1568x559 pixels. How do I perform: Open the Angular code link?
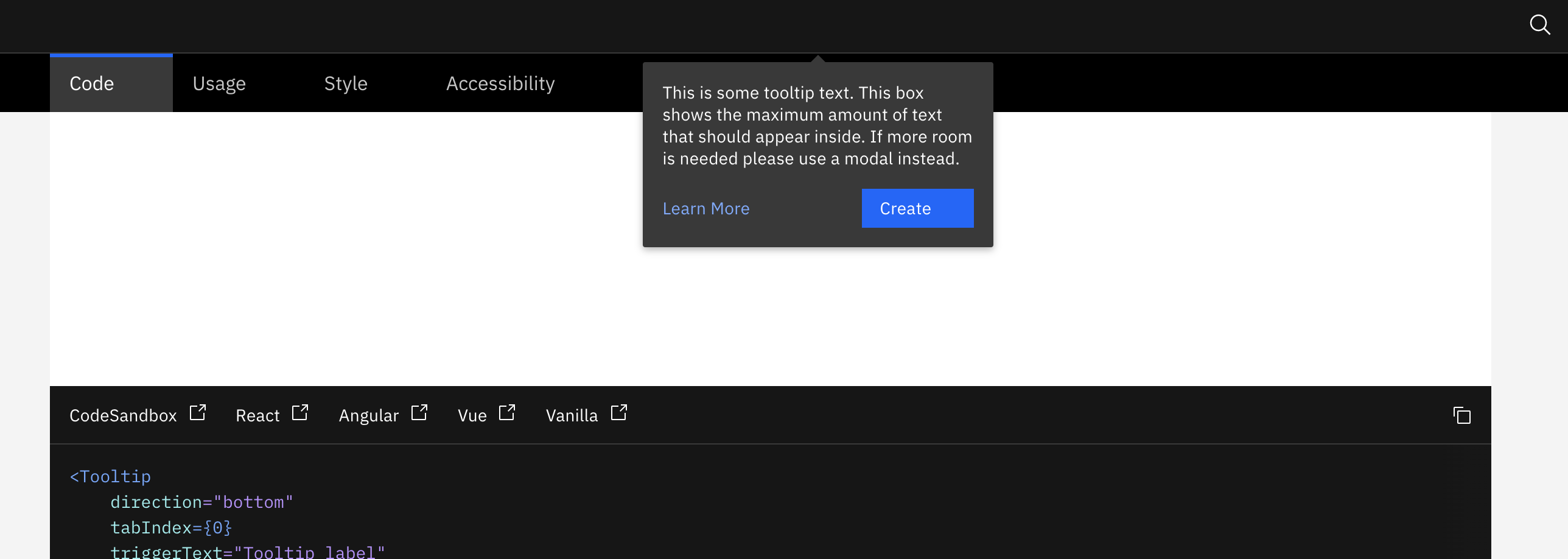click(x=369, y=415)
